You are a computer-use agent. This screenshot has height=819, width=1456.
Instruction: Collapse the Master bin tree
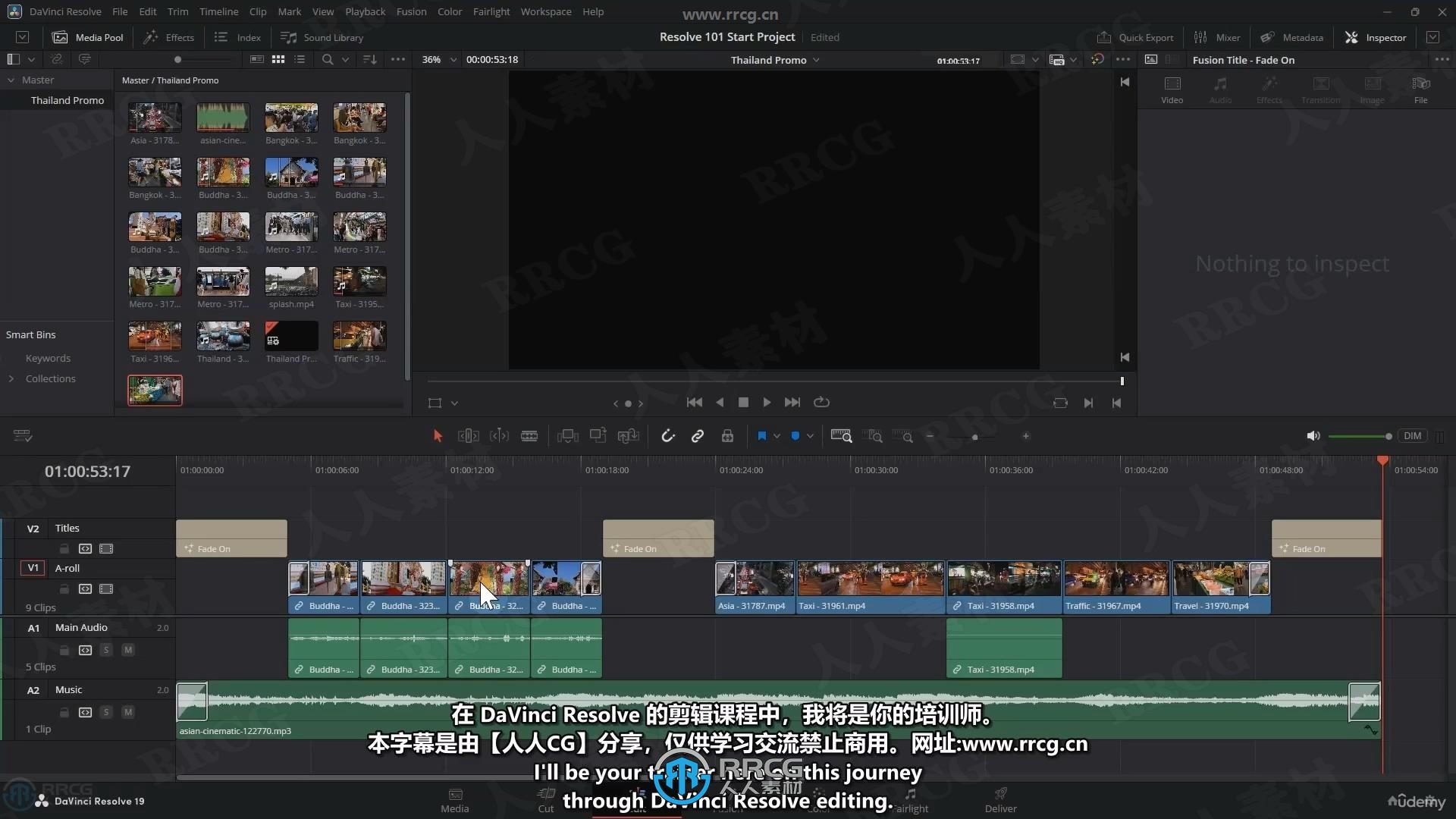click(11, 80)
